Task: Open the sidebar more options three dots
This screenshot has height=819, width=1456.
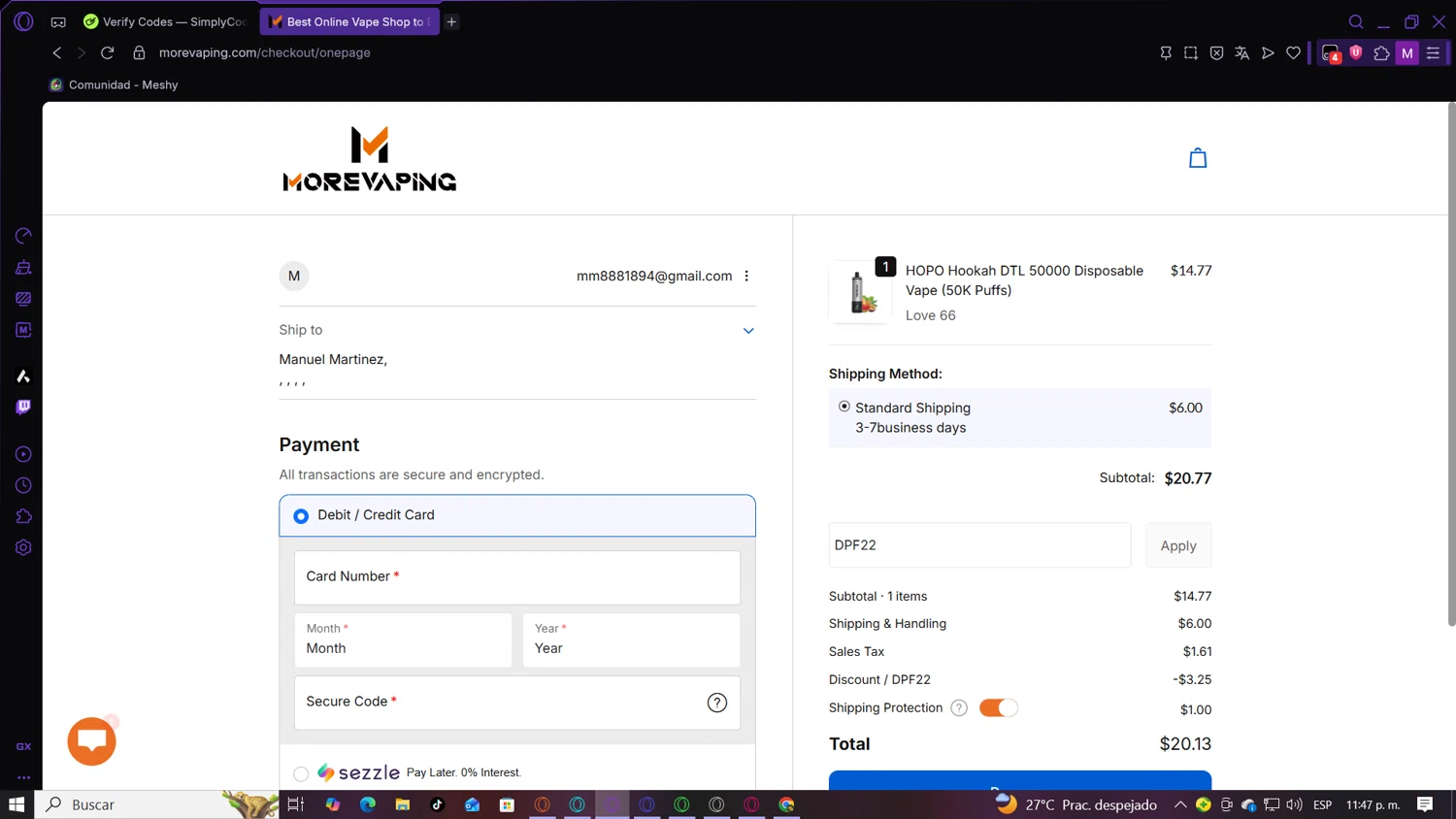Action: [x=23, y=777]
